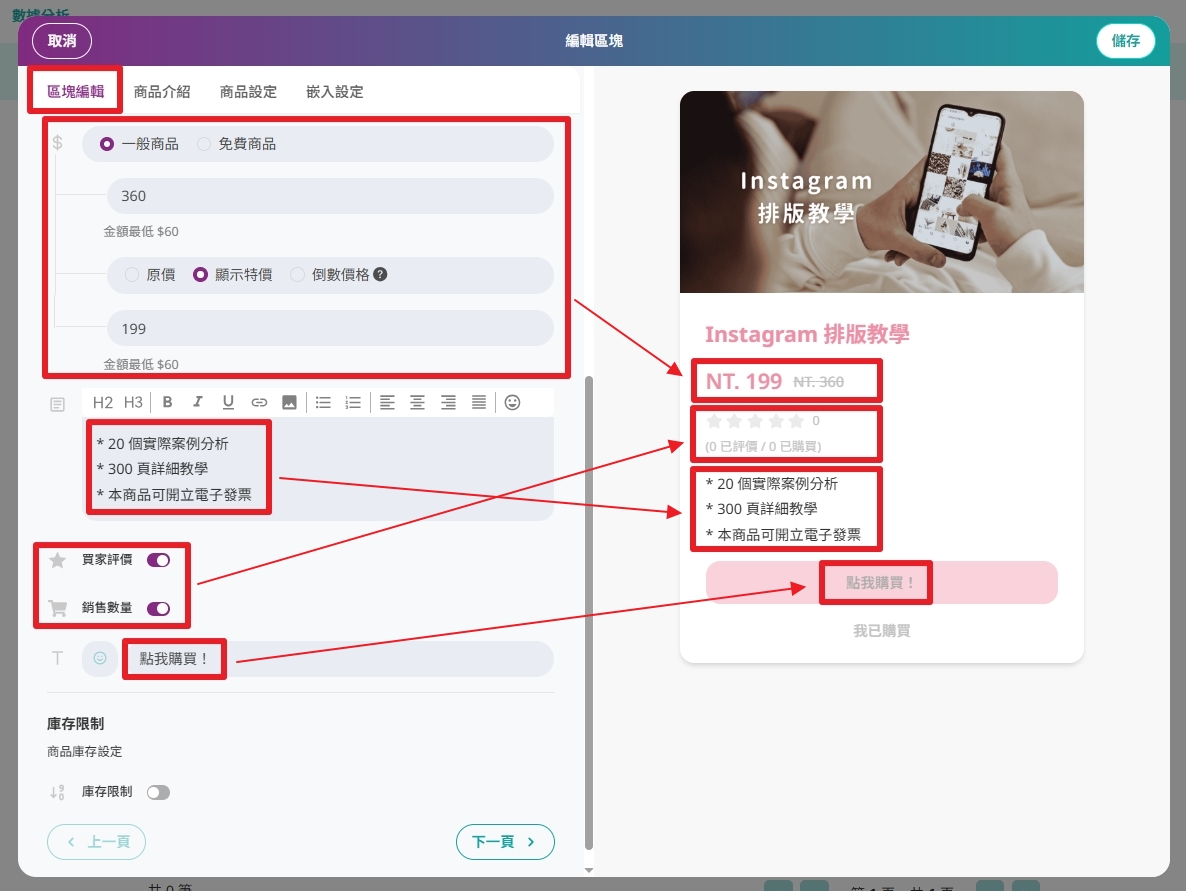Toggle italic text formatting
Viewport: 1186px width, 891px height.
tap(197, 402)
